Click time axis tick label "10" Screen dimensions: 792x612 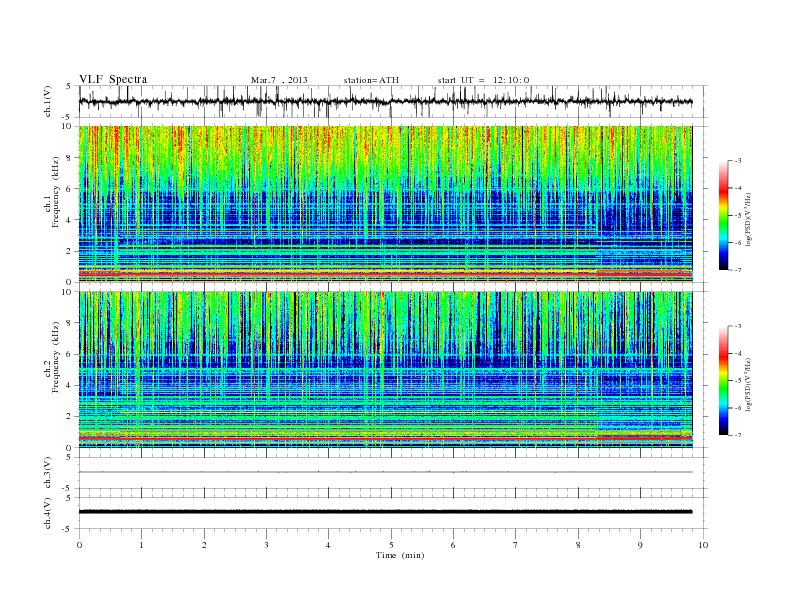(703, 545)
